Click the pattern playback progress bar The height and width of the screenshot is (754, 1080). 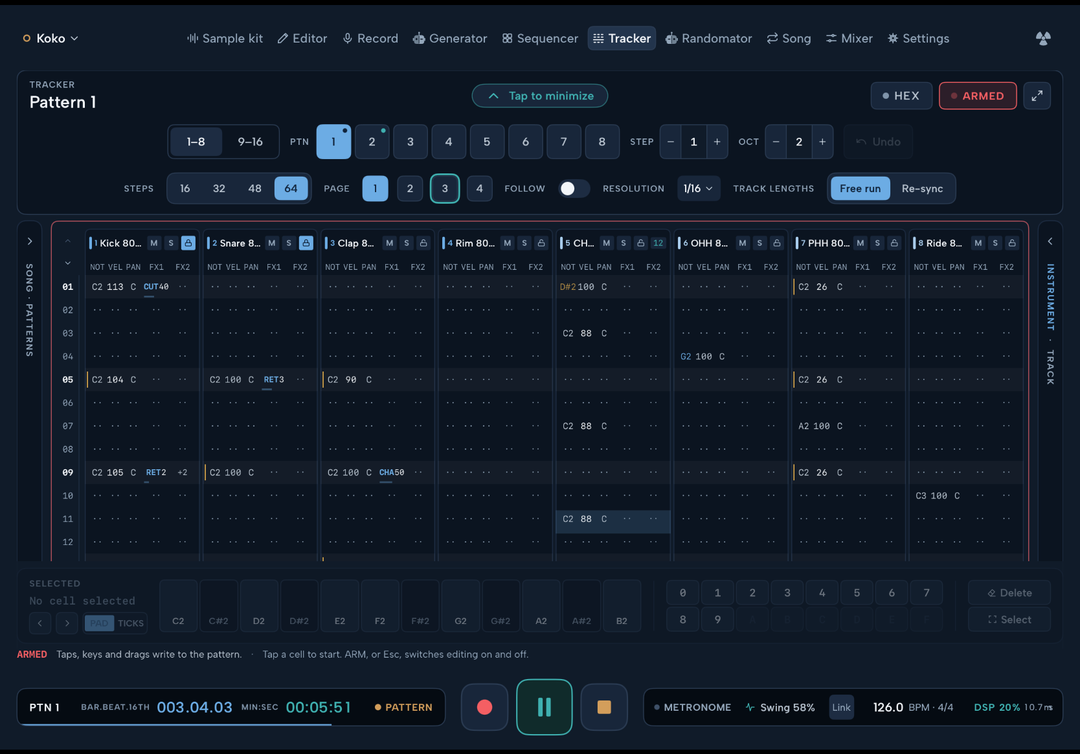(231, 724)
